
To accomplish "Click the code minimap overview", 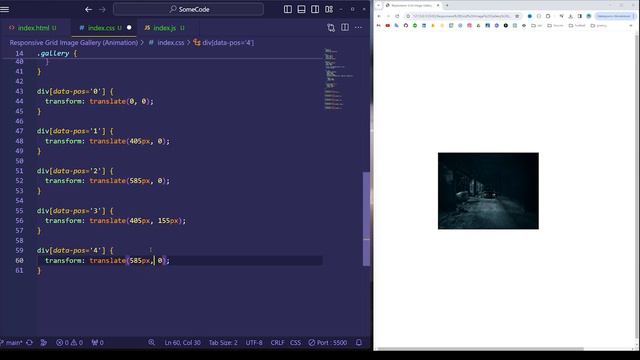I will (338, 80).
